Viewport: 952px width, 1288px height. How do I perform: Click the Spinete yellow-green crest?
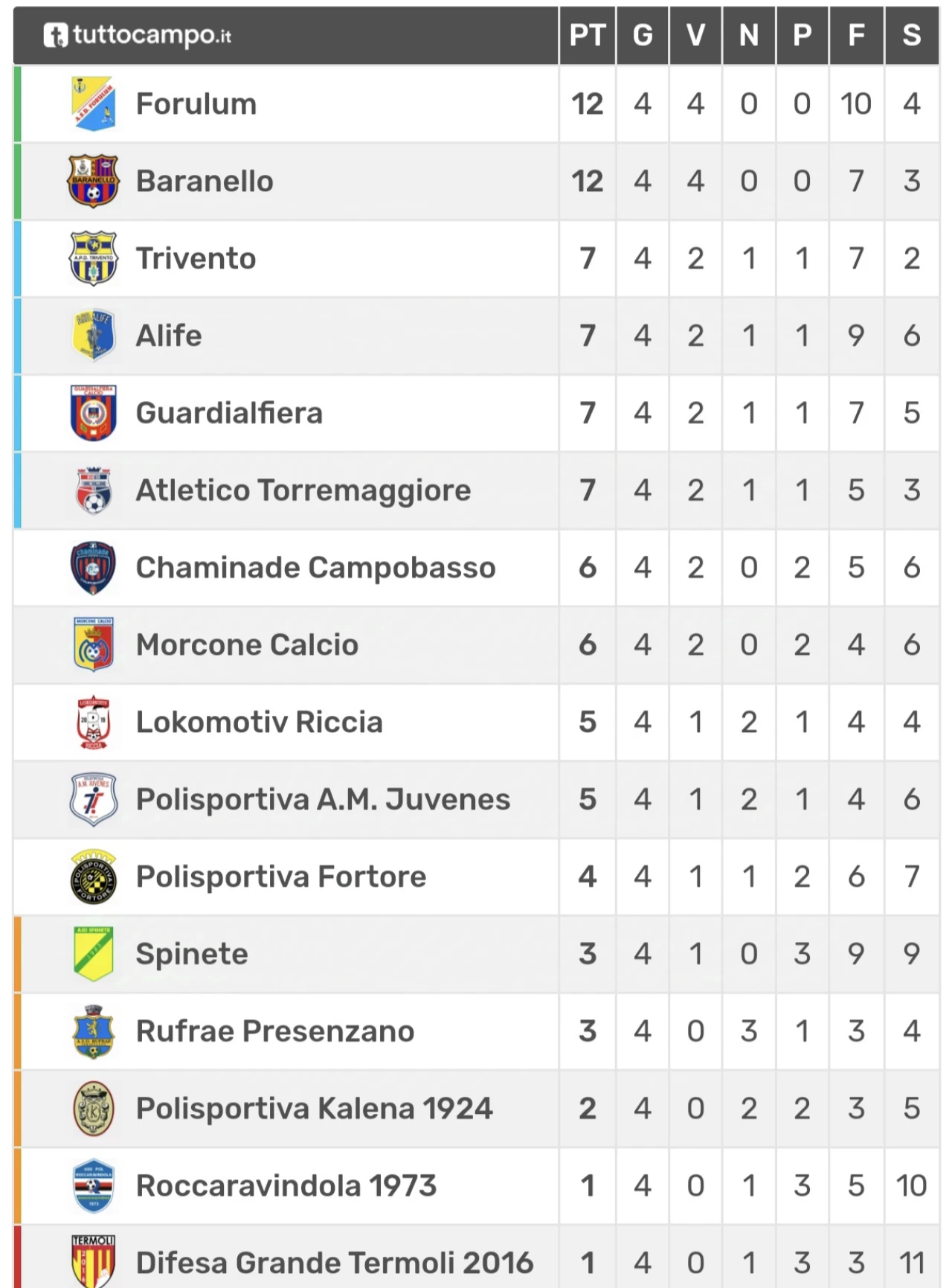point(93,954)
